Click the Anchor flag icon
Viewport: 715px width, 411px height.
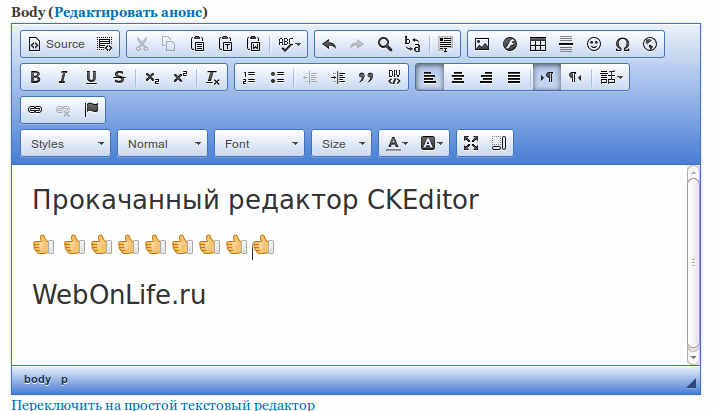pos(91,109)
